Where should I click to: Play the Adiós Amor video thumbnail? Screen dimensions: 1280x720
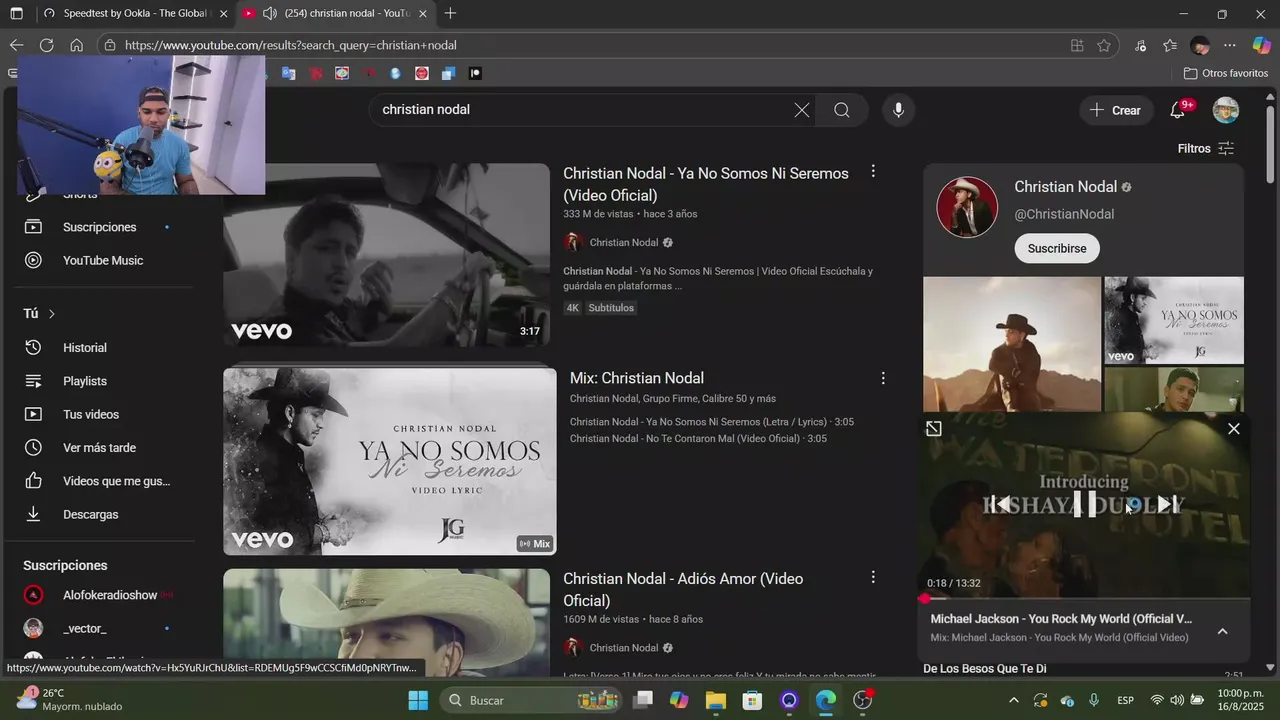click(x=386, y=623)
